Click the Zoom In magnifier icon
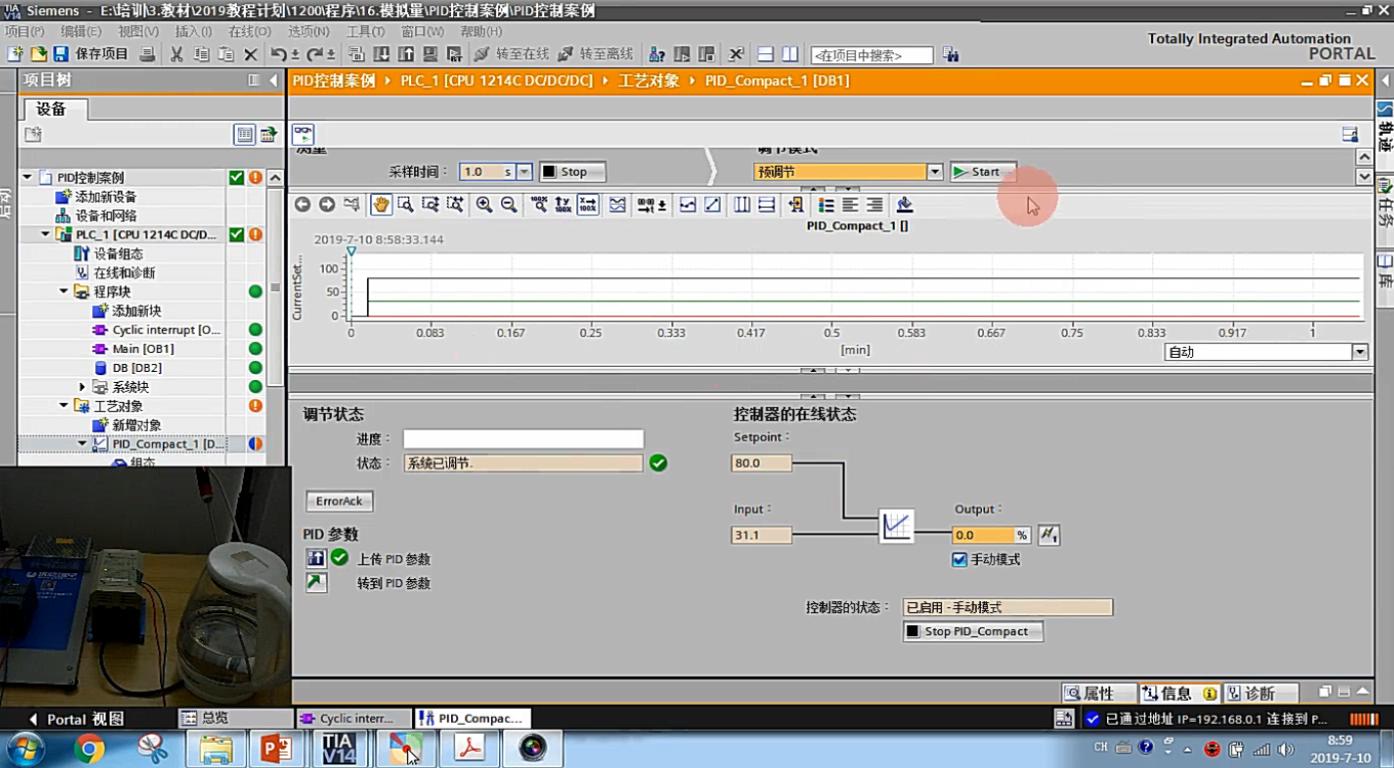 tap(484, 204)
